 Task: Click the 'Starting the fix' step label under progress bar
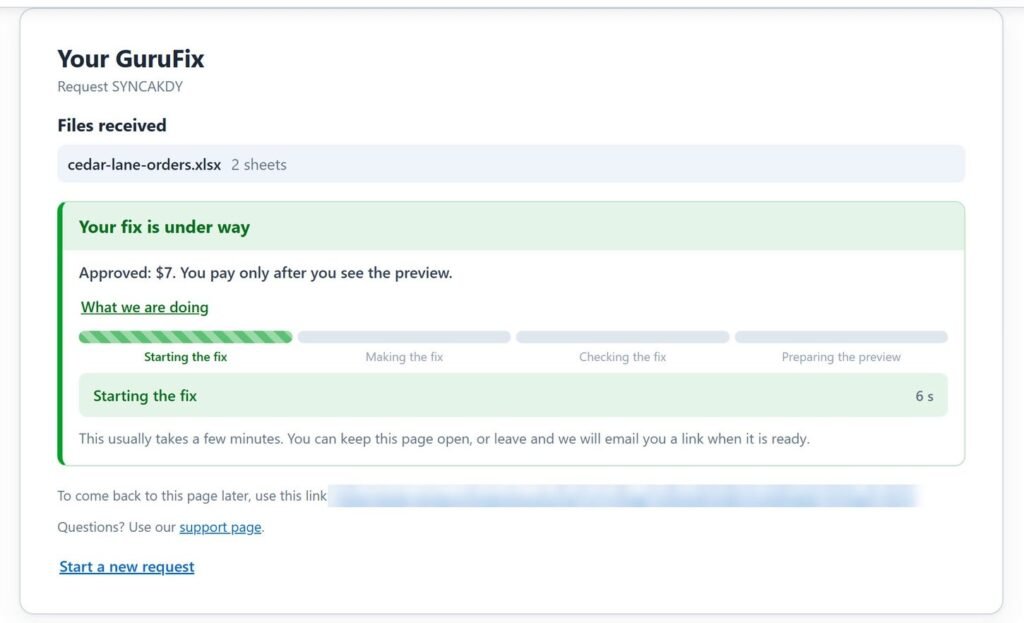[185, 357]
